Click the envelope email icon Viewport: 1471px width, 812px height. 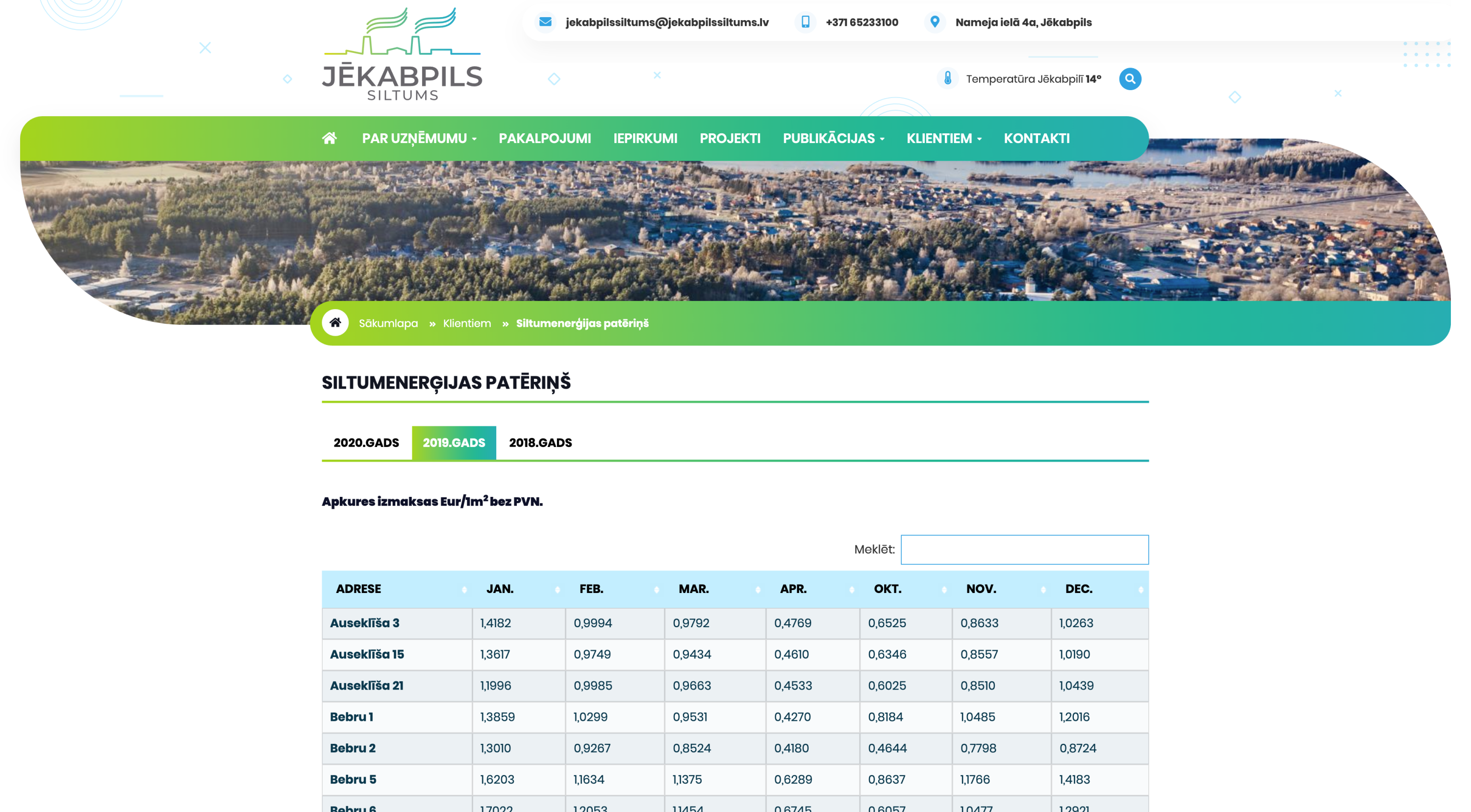click(545, 22)
